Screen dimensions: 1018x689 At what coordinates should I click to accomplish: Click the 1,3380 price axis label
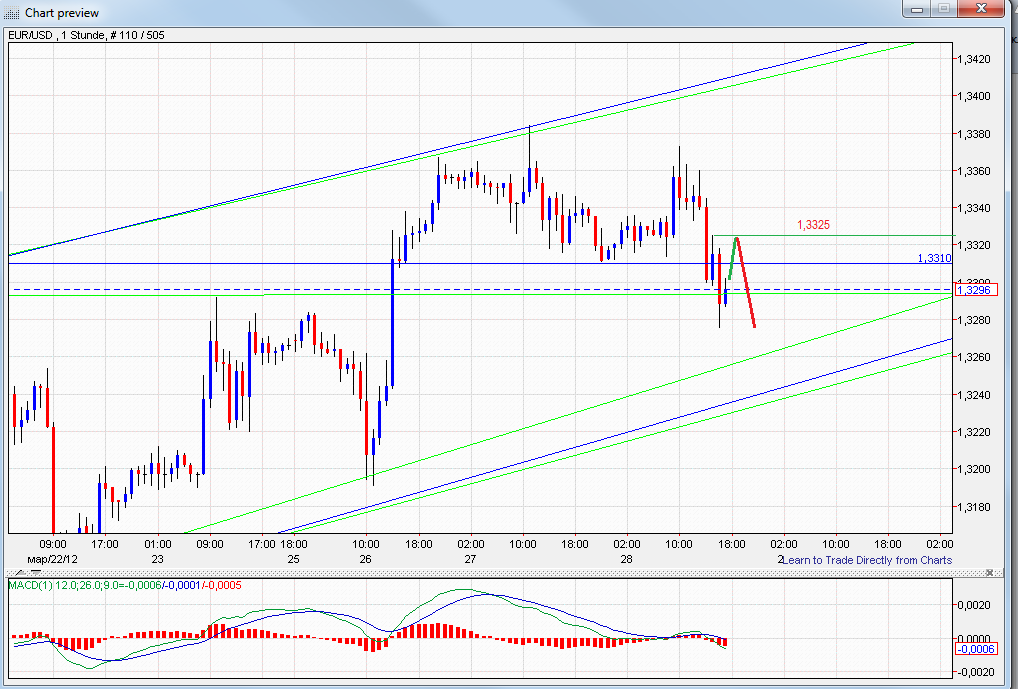click(973, 134)
